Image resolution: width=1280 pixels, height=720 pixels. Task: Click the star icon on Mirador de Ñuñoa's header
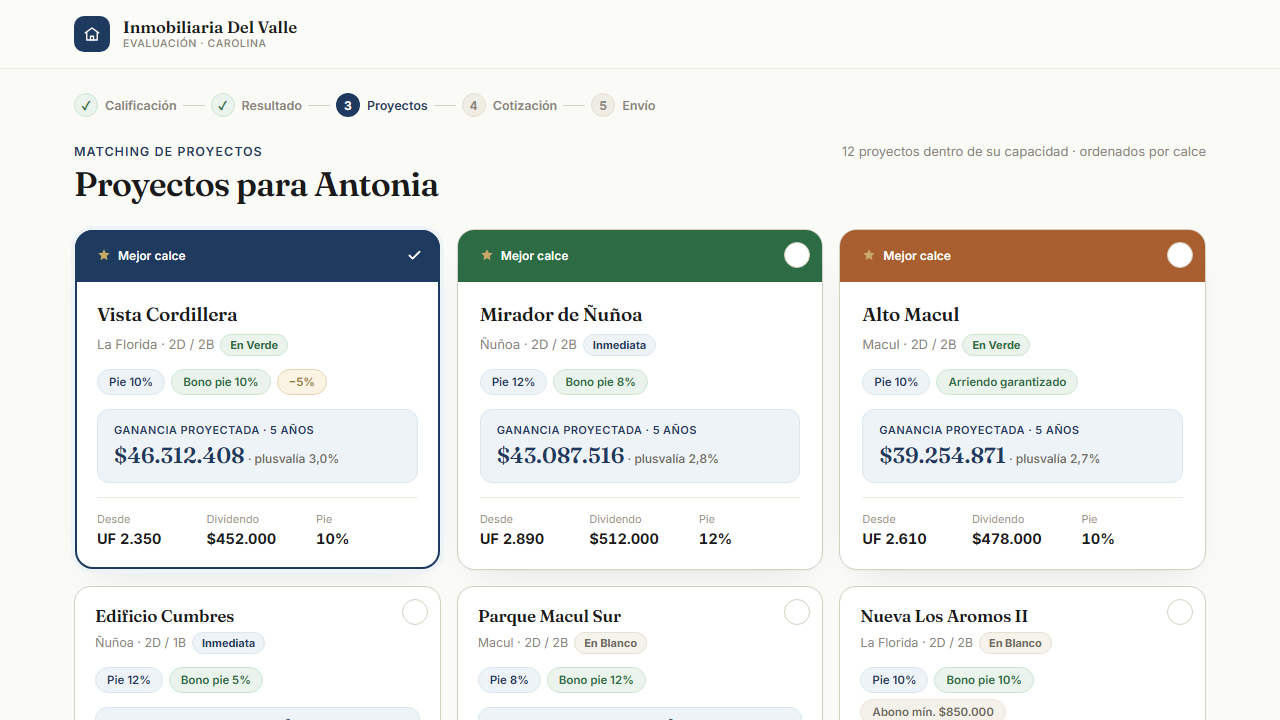pyautogui.click(x=487, y=255)
